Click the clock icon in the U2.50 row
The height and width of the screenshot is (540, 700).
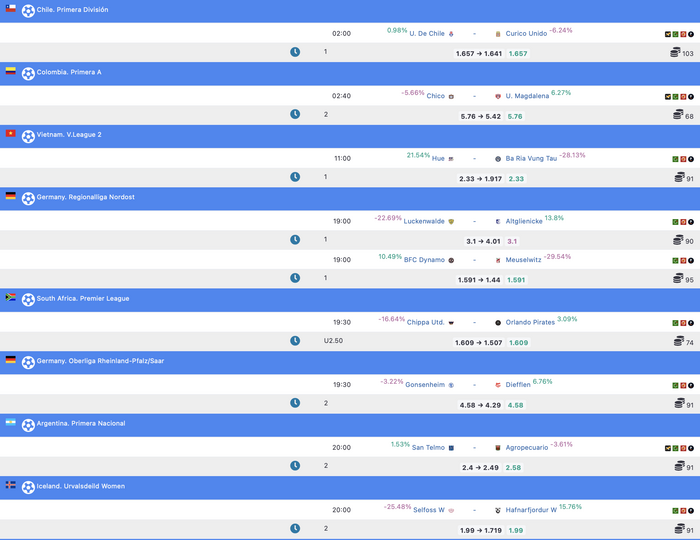pyautogui.click(x=295, y=341)
